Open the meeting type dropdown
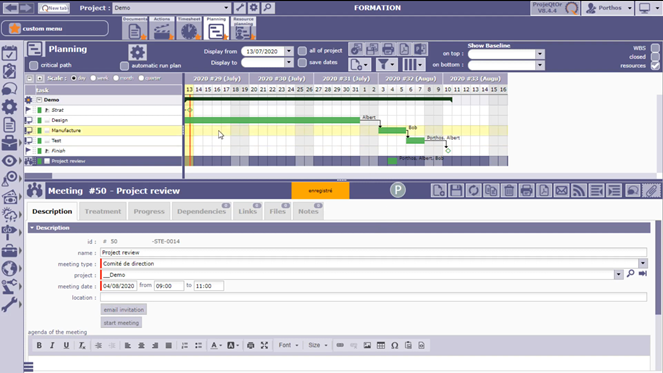 643,263
